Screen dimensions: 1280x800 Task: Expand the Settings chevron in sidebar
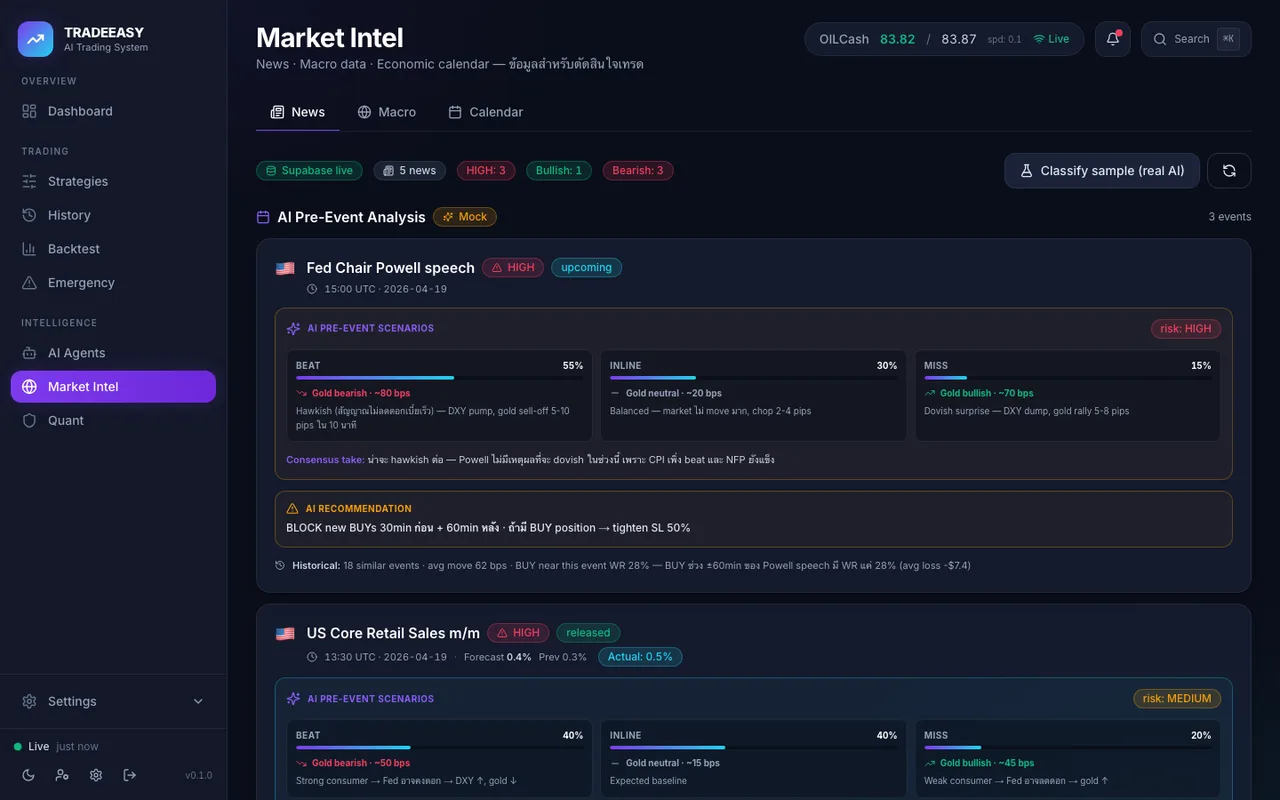click(198, 701)
